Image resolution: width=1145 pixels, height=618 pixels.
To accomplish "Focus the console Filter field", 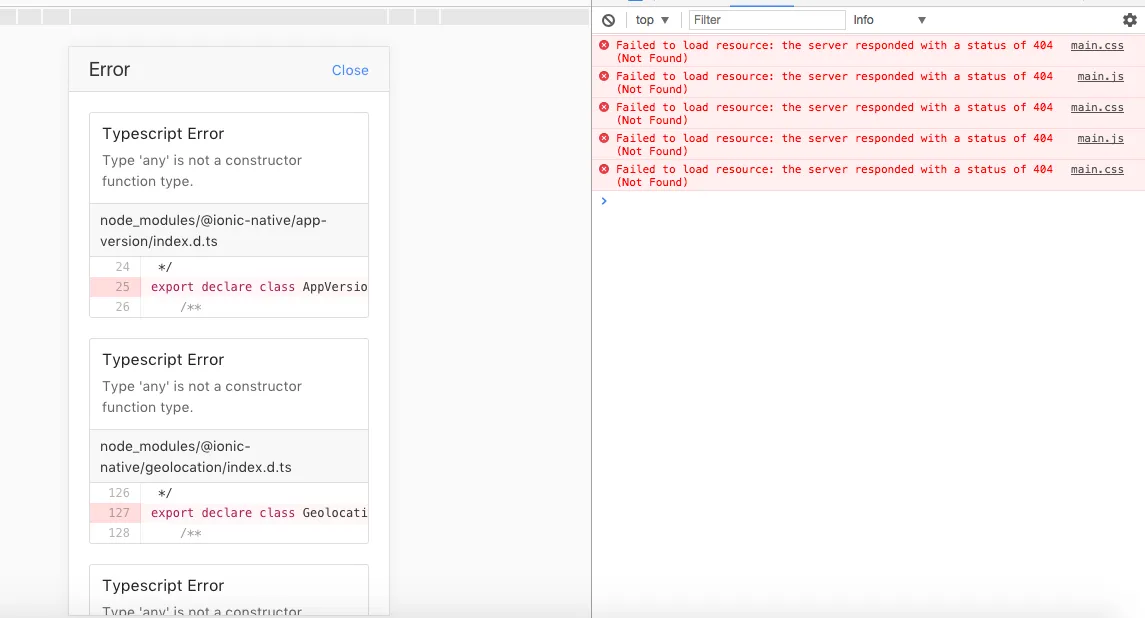I will click(767, 20).
